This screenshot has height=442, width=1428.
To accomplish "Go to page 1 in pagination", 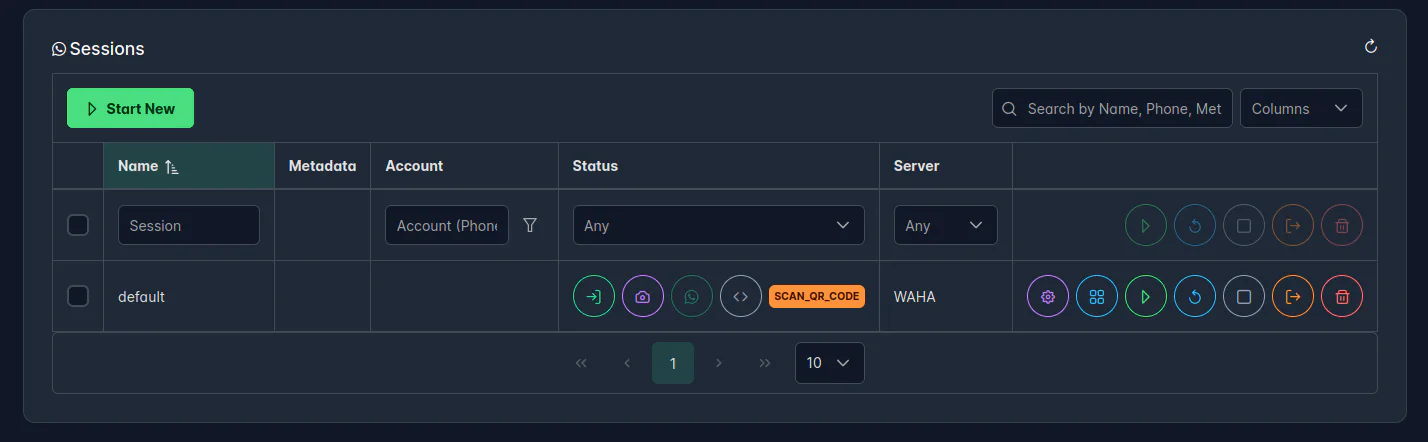I will [673, 363].
